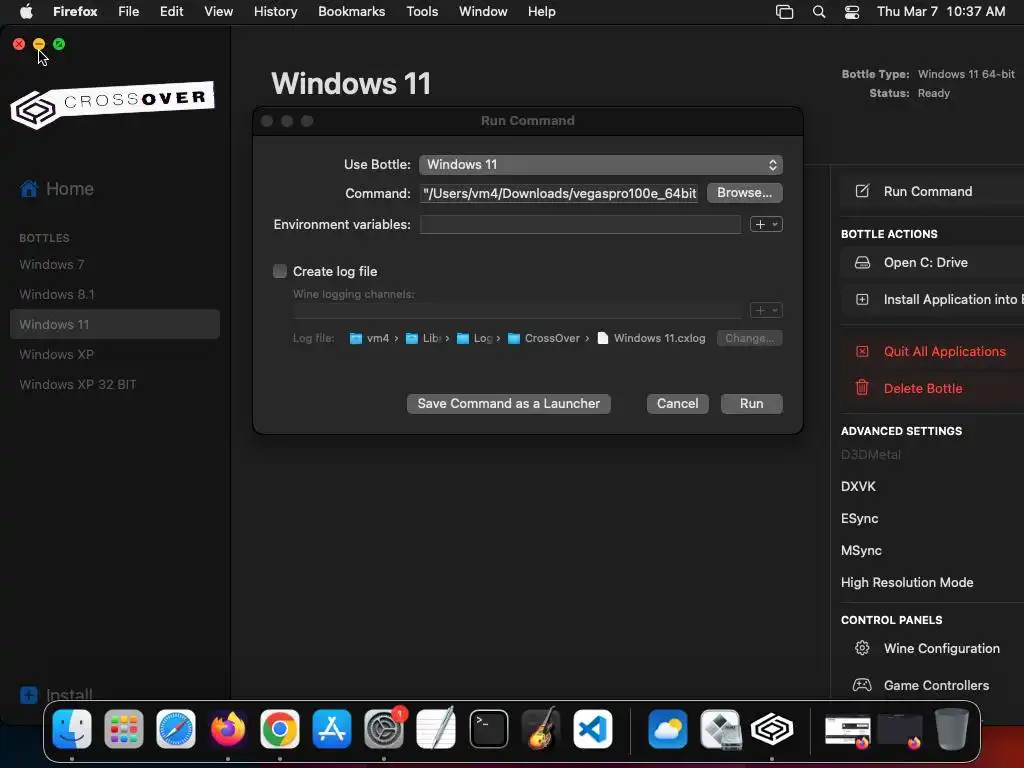
Task: Click CrossOver icon in the Dock
Action: pos(772,729)
